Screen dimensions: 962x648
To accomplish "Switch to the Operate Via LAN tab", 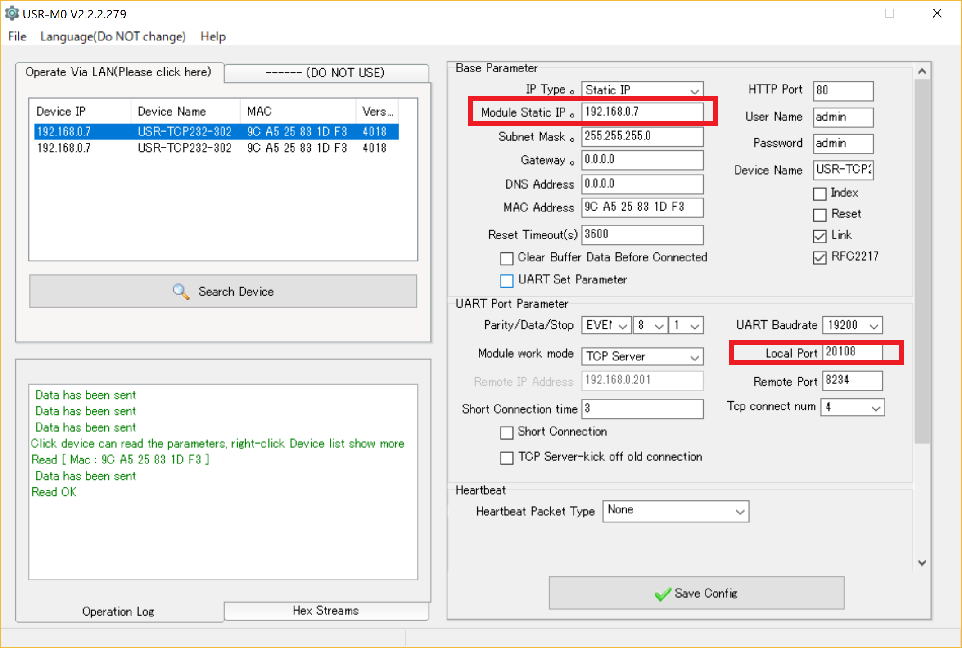I will pyautogui.click(x=118, y=72).
